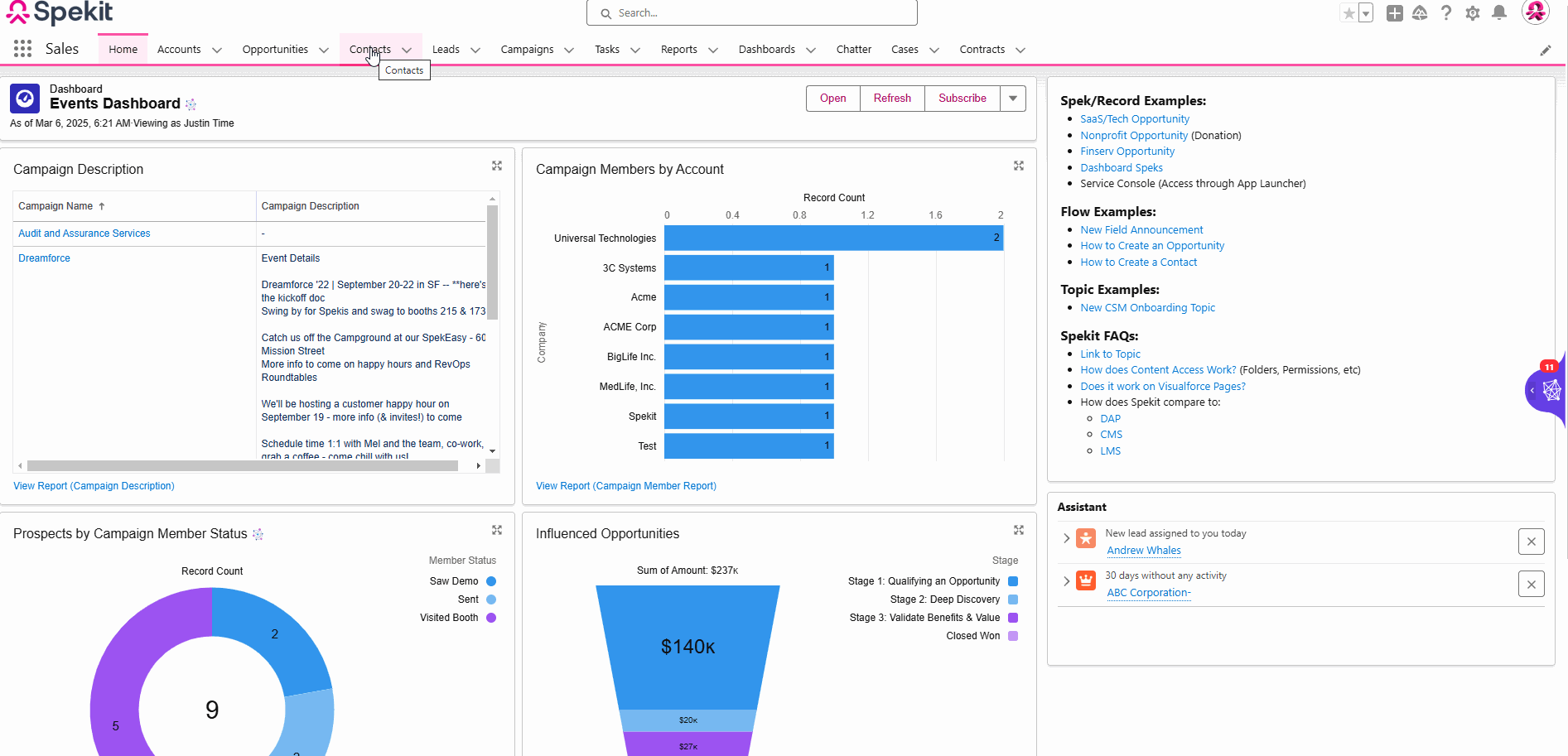Click Spekit sparkle beside Events Dashboard title
Viewport: 1568px width, 756px height.
tap(191, 104)
